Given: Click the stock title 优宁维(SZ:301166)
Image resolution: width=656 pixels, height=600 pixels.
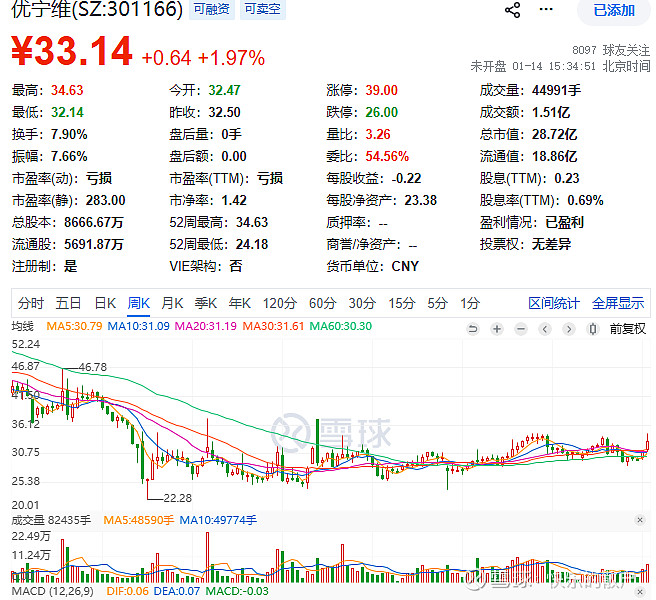Looking at the screenshot, I should click(x=97, y=9).
